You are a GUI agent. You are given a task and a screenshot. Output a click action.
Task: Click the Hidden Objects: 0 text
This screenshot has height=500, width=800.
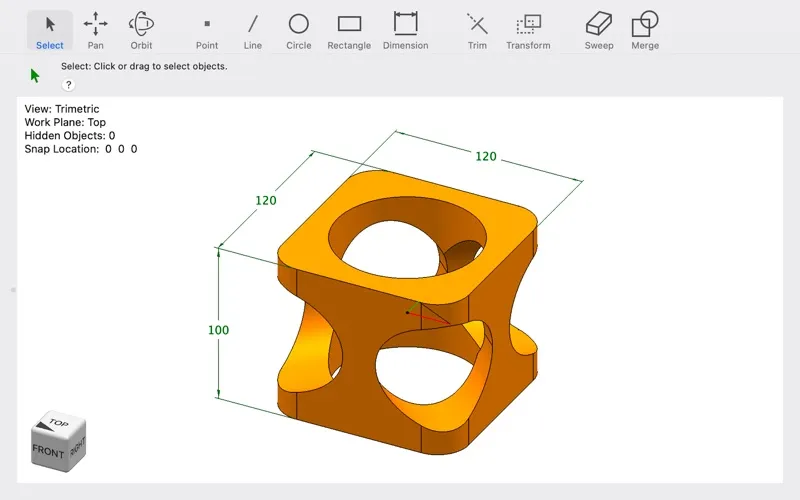(x=69, y=135)
